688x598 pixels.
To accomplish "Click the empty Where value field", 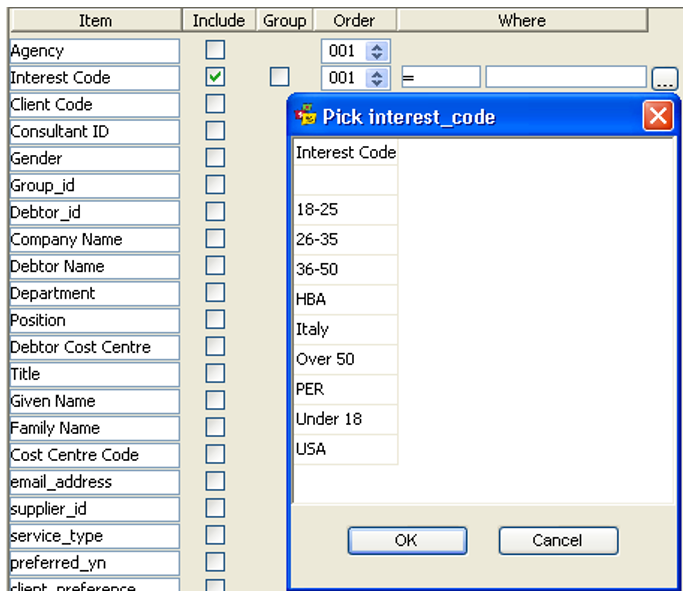I will [566, 78].
